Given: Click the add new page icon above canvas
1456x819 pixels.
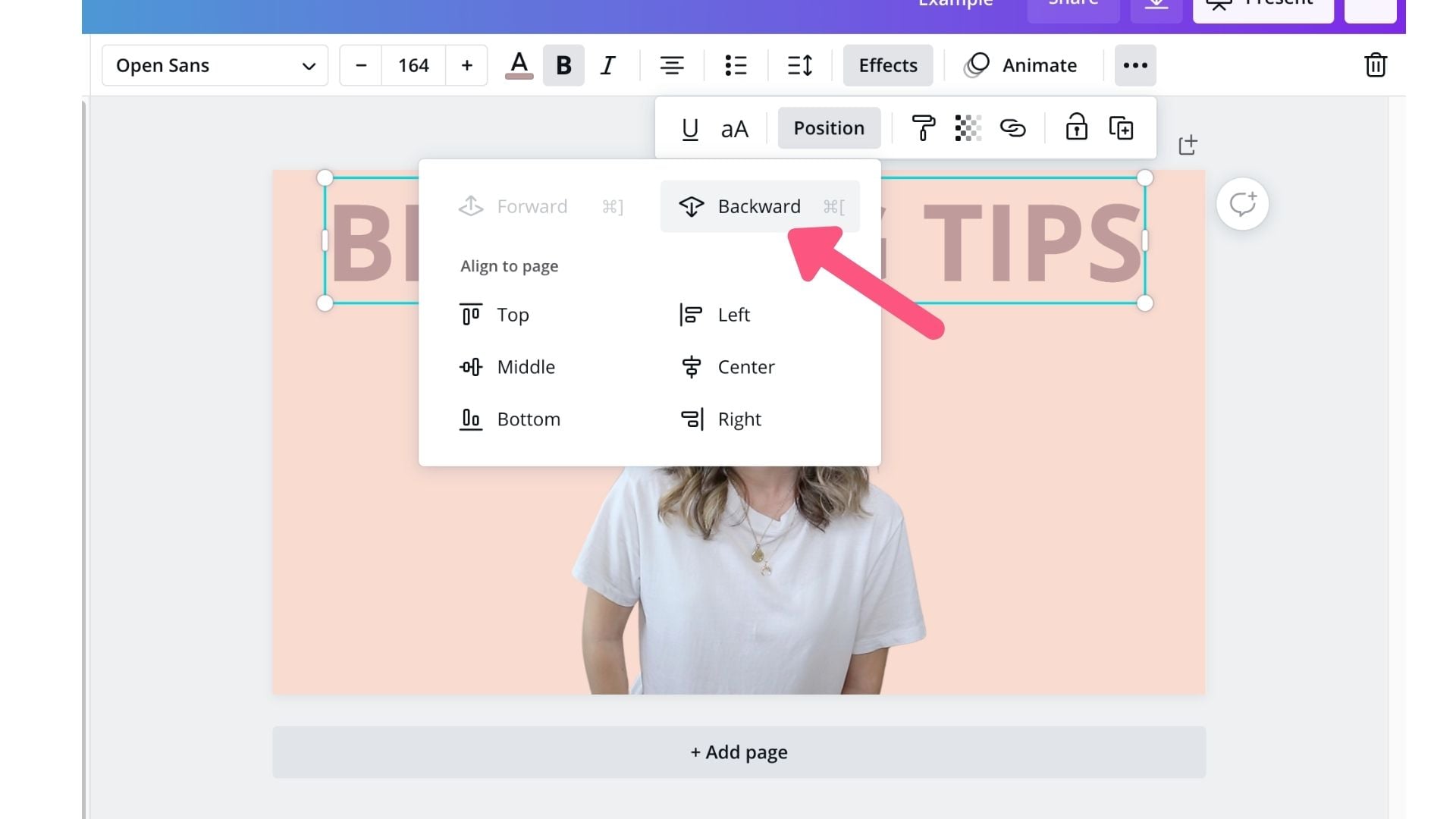Looking at the screenshot, I should pos(1188,145).
